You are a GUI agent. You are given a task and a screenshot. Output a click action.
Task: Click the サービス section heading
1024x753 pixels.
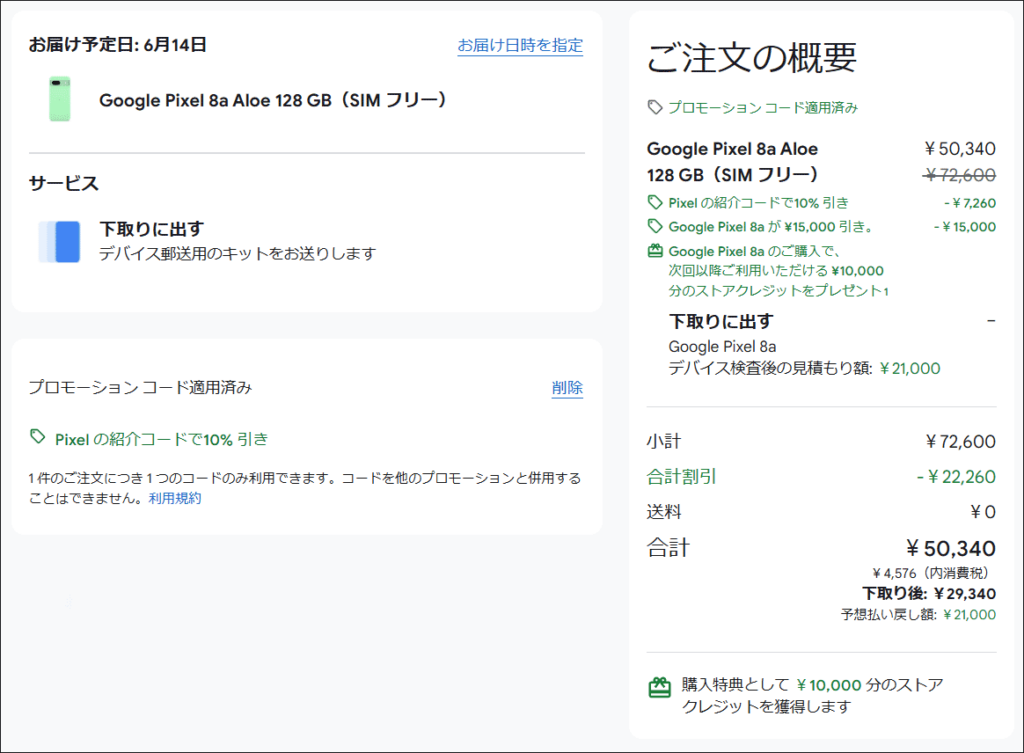pyautogui.click(x=63, y=184)
